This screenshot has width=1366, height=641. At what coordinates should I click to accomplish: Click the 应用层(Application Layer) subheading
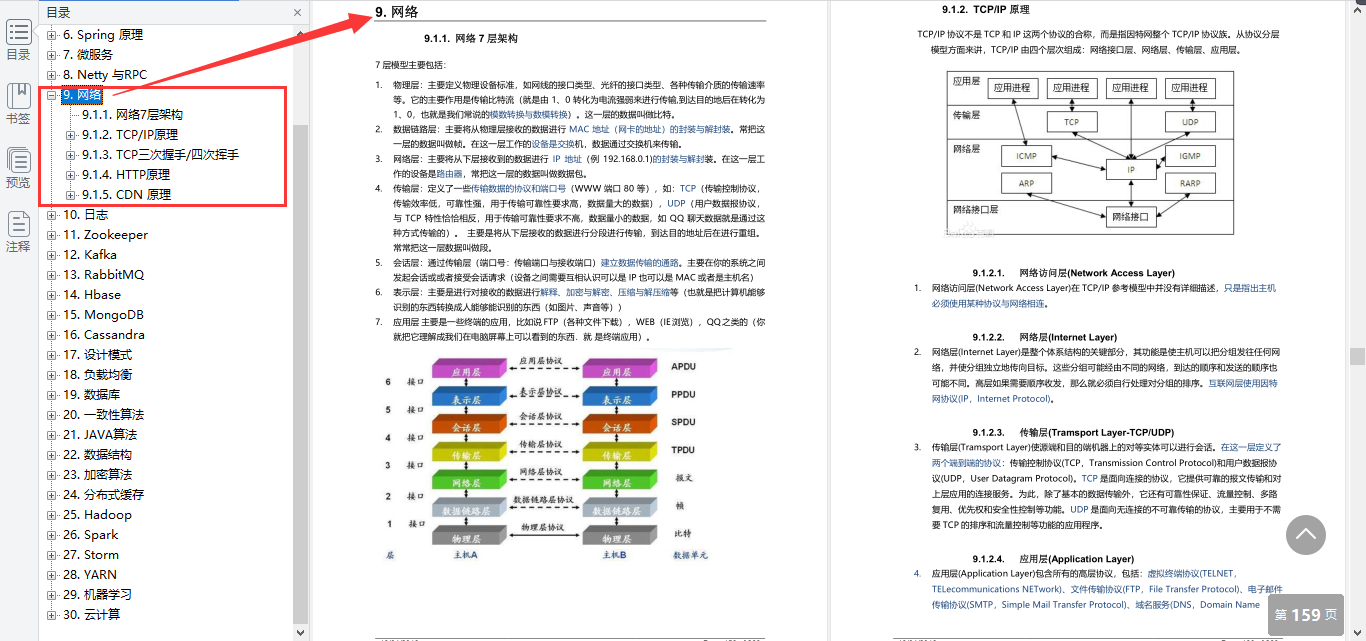tap(1076, 559)
